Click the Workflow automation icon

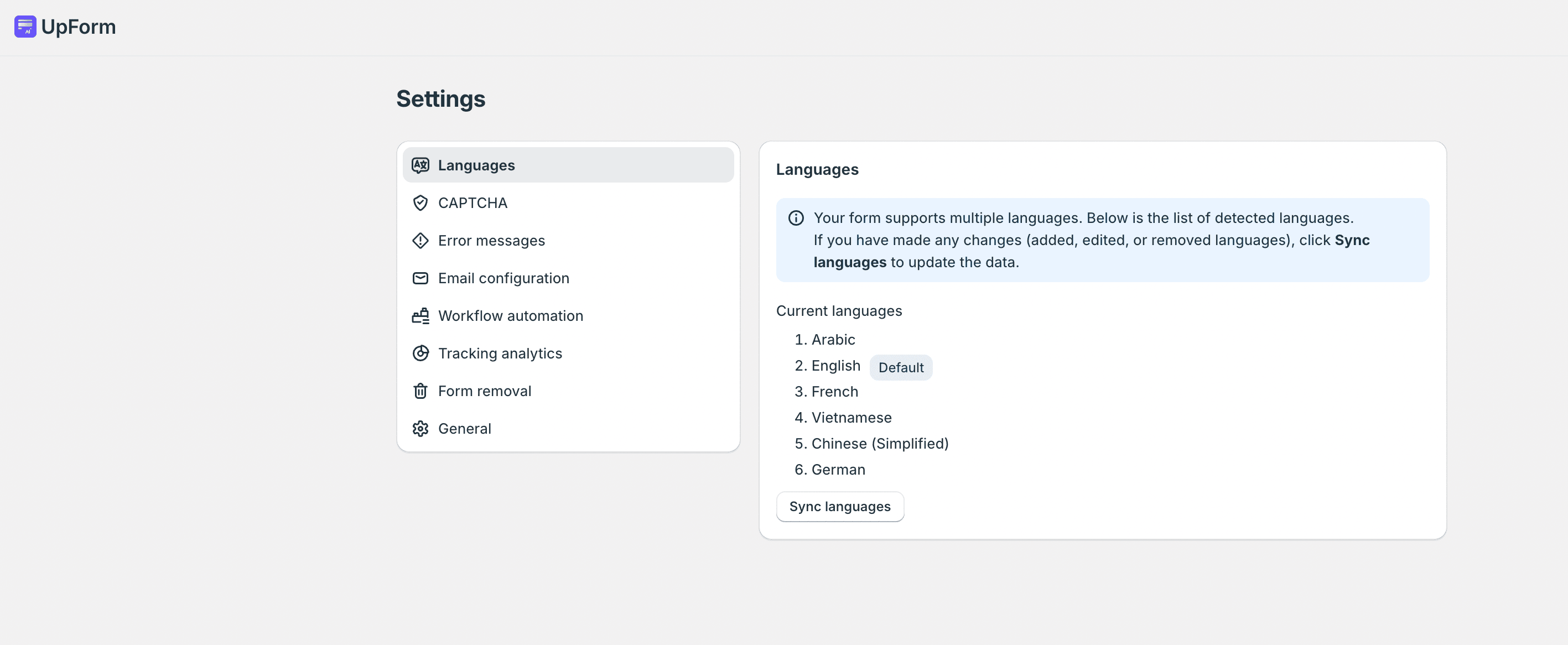[420, 316]
